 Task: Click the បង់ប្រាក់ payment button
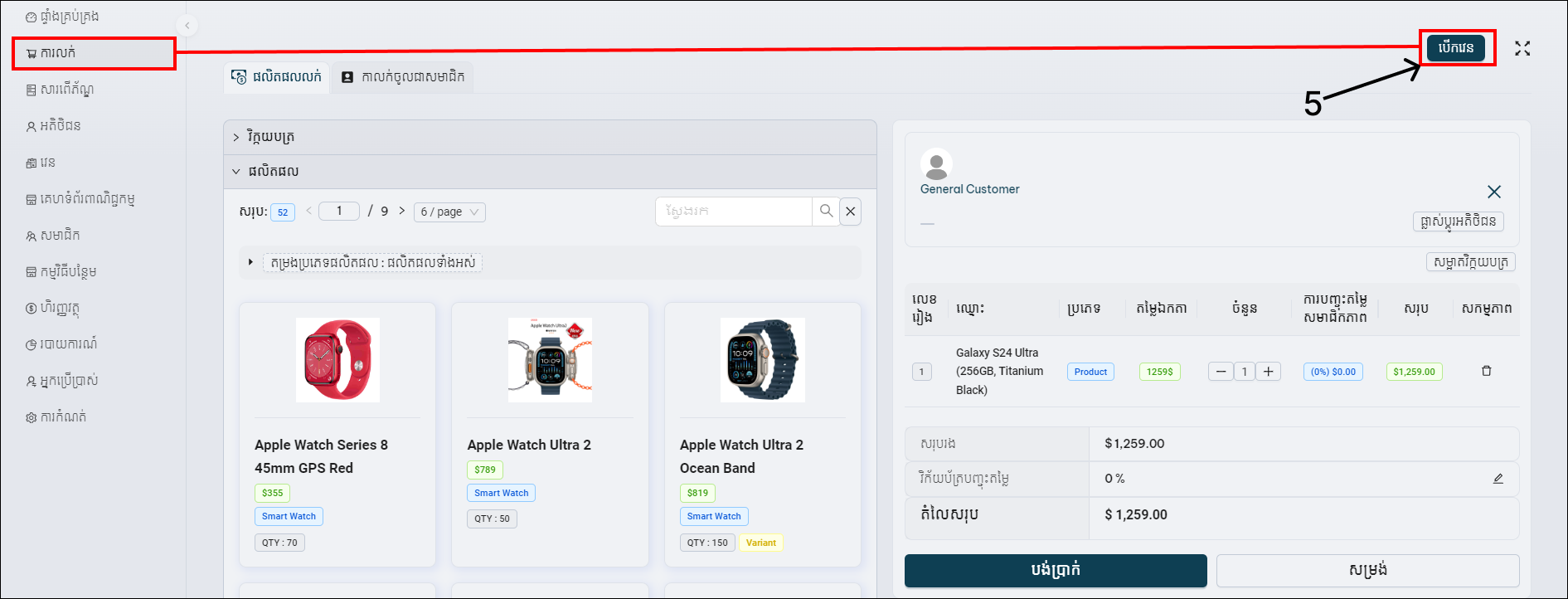point(1055,570)
